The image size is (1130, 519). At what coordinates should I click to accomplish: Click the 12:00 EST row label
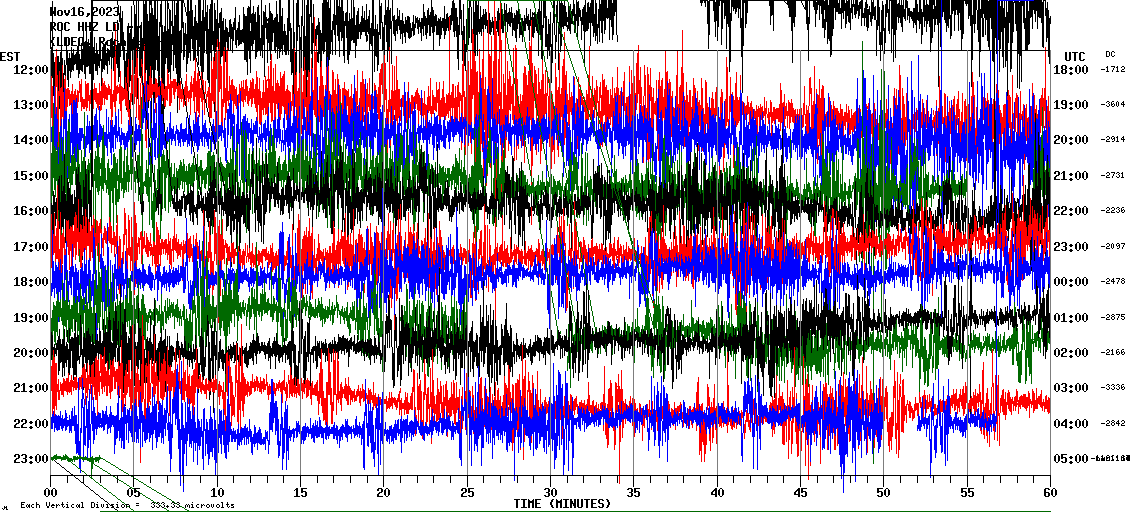pyautogui.click(x=30, y=69)
